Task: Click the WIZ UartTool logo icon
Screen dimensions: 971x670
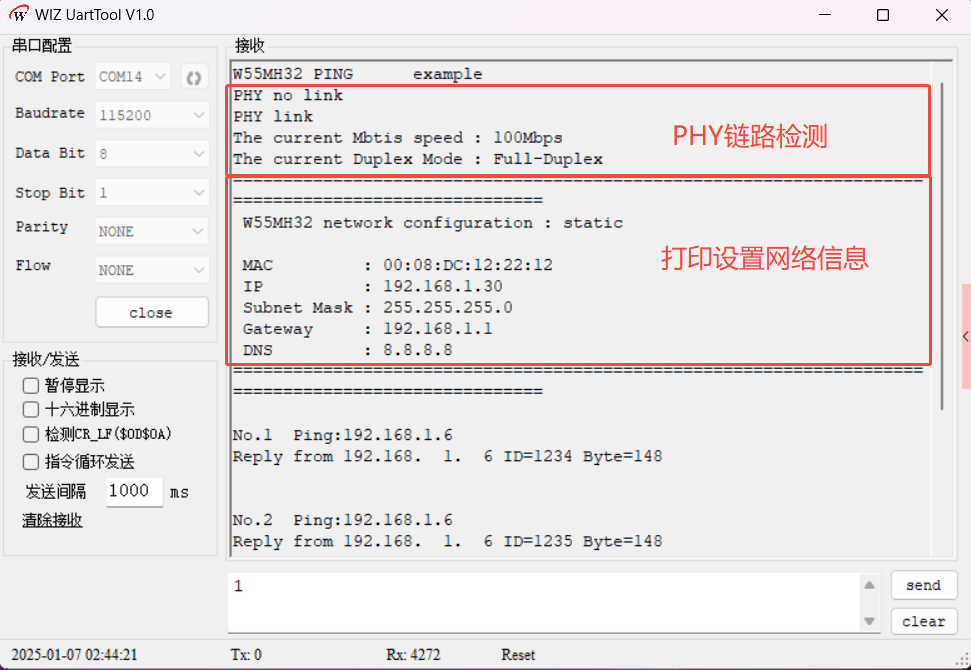Action: (18, 15)
